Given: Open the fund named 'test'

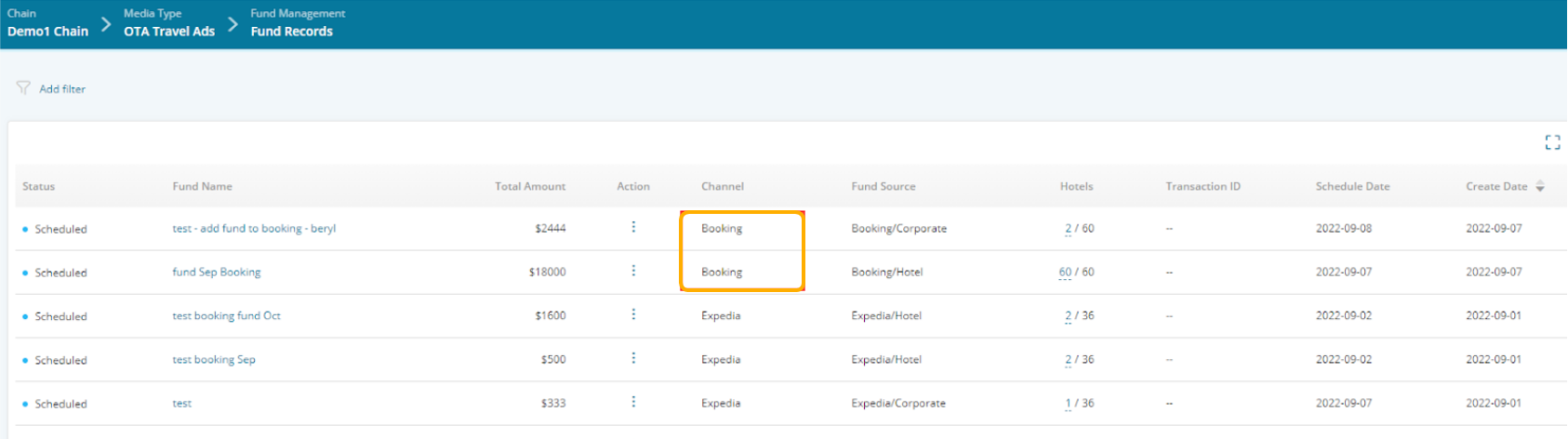Looking at the screenshot, I should pos(182,403).
